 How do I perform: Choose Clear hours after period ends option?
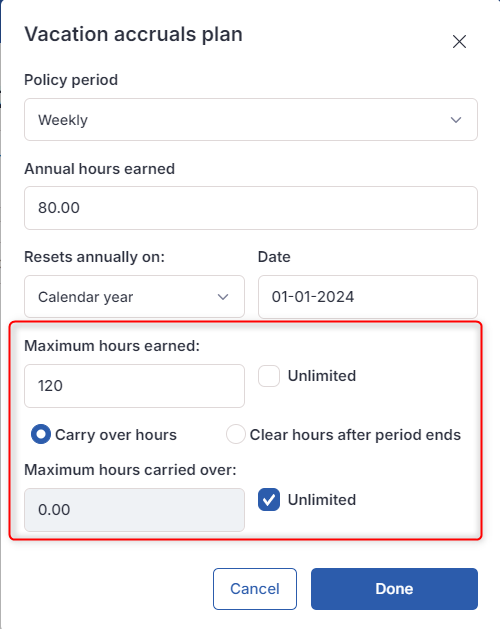pos(236,434)
